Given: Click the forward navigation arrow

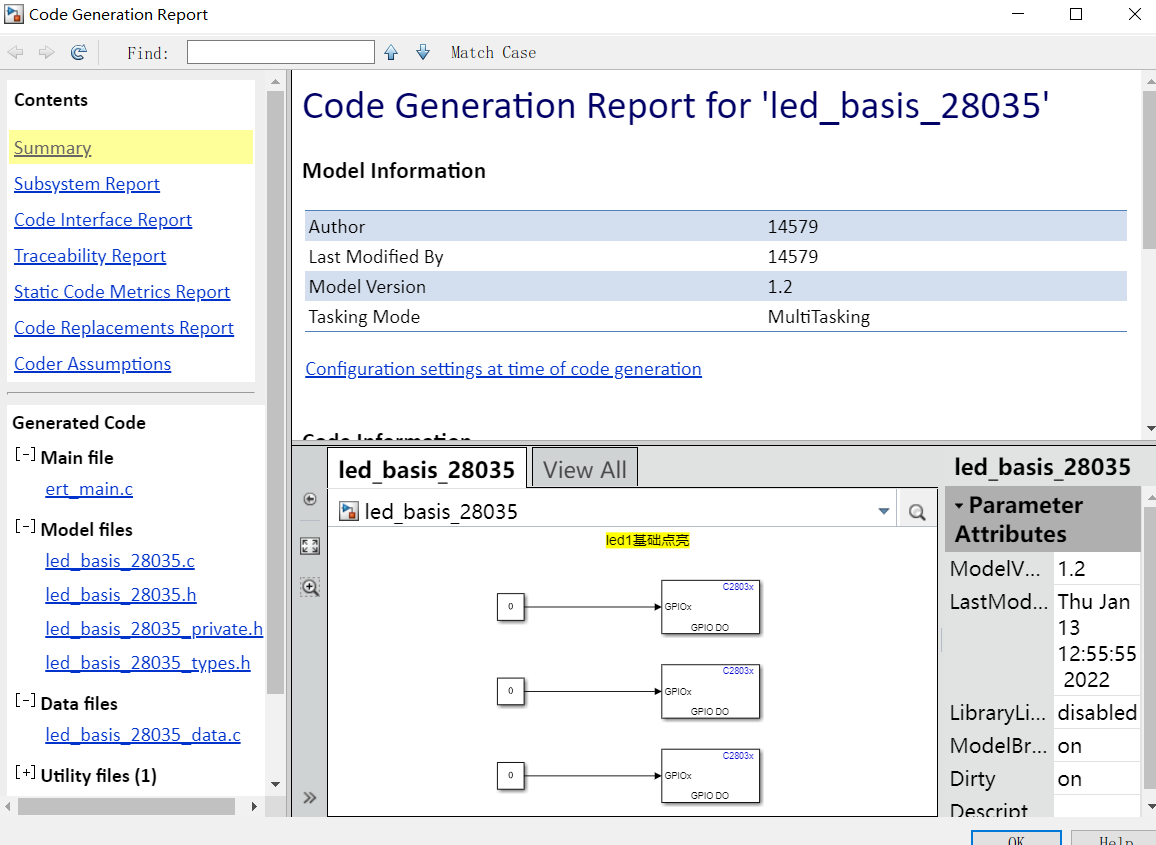Looking at the screenshot, I should tap(46, 52).
